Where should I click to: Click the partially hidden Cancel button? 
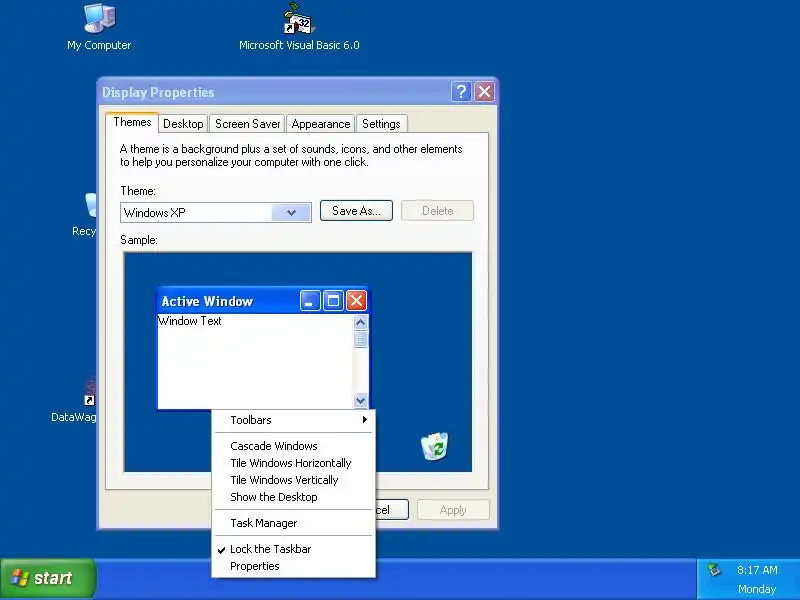(392, 510)
